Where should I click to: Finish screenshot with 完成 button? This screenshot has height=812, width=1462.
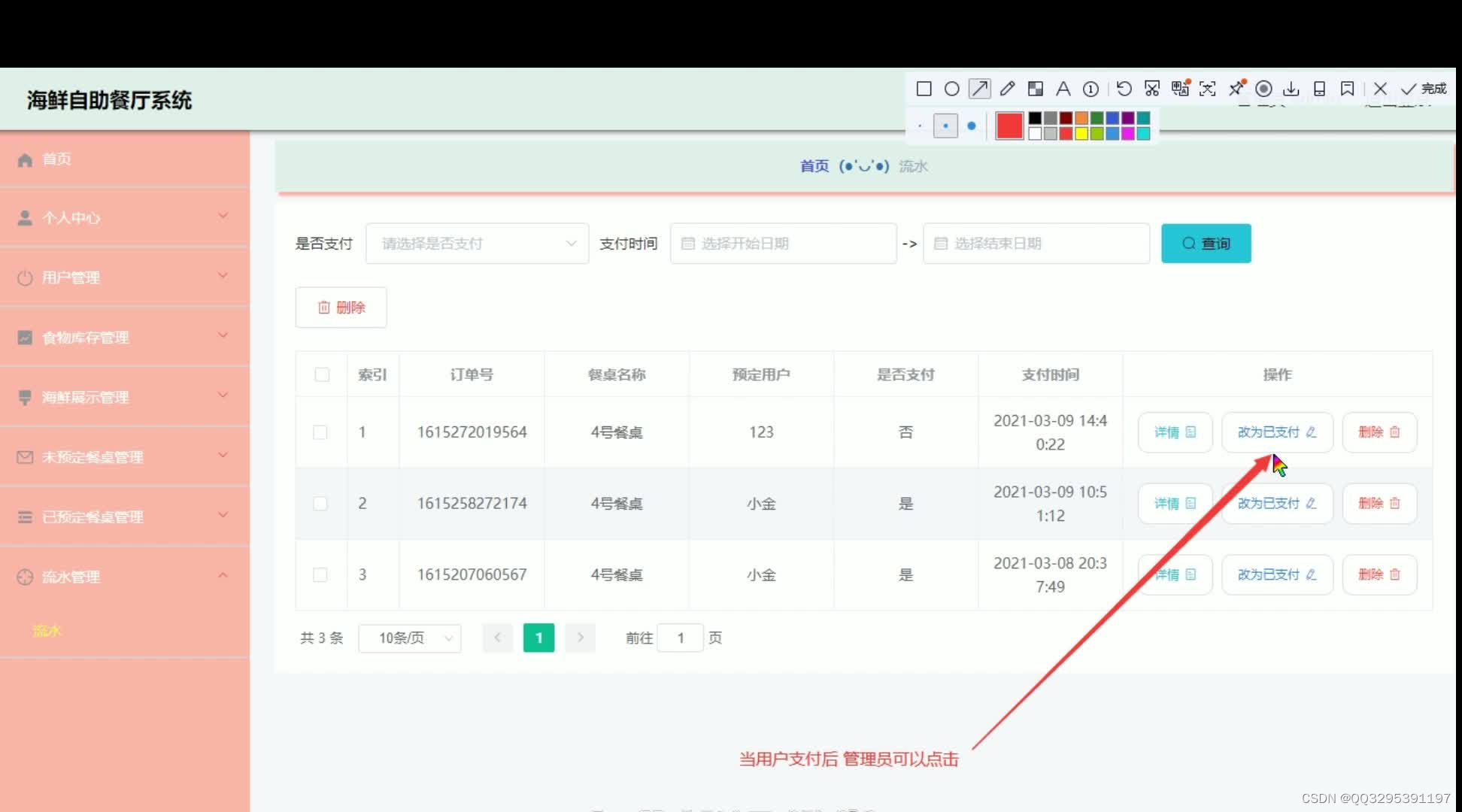coord(1424,89)
